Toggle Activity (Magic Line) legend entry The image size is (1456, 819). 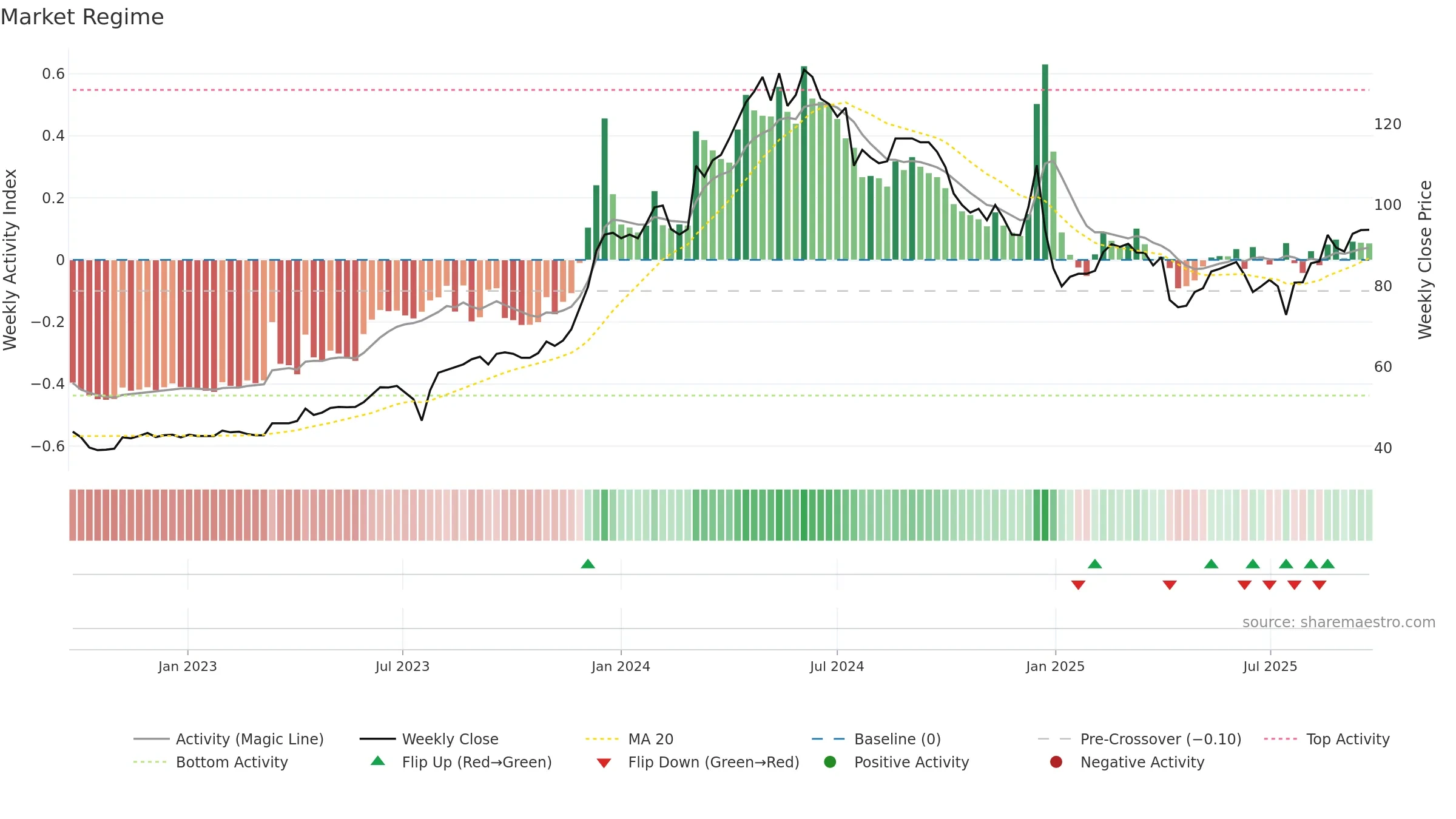click(229, 739)
